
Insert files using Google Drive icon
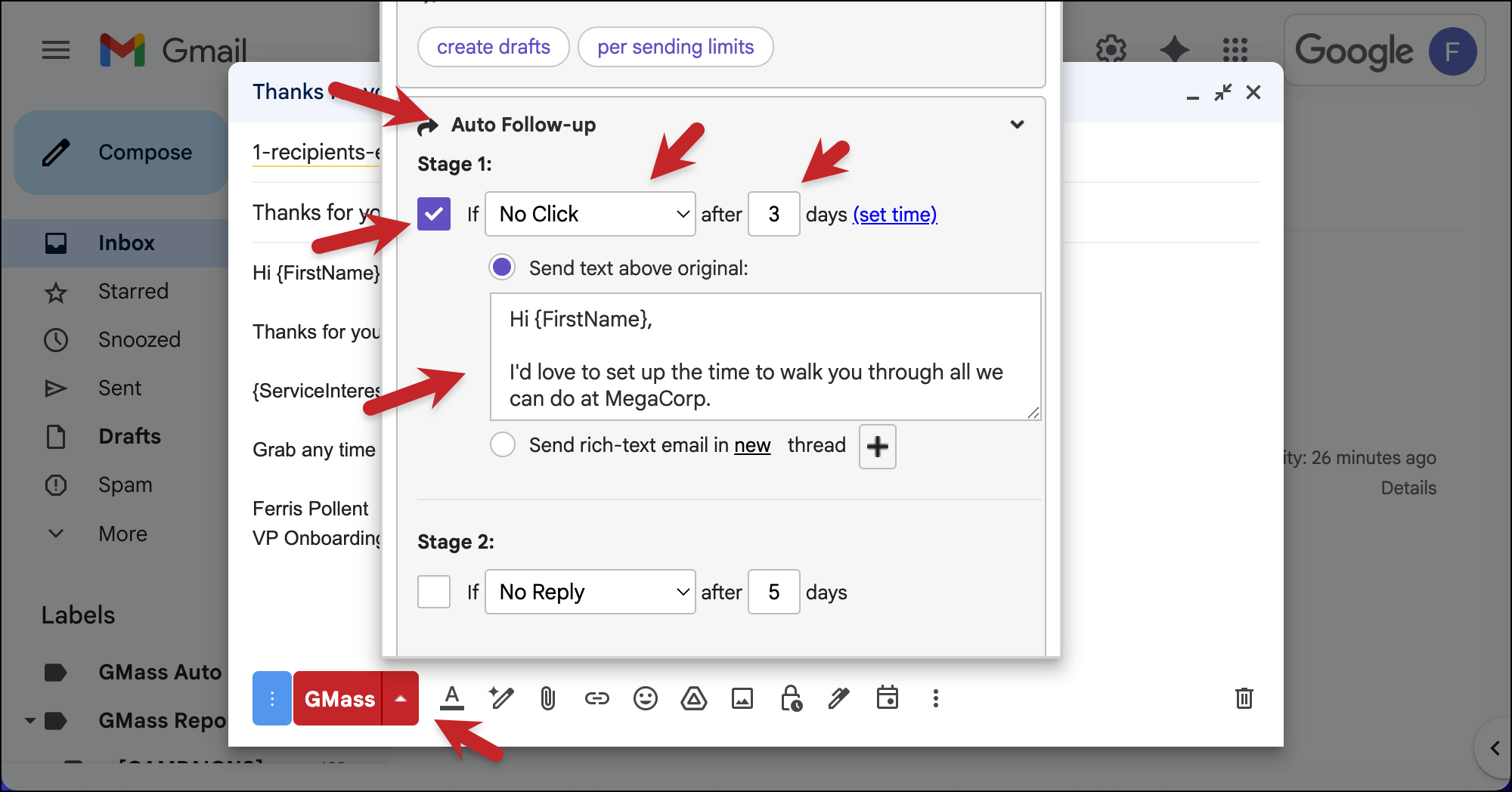pos(694,698)
